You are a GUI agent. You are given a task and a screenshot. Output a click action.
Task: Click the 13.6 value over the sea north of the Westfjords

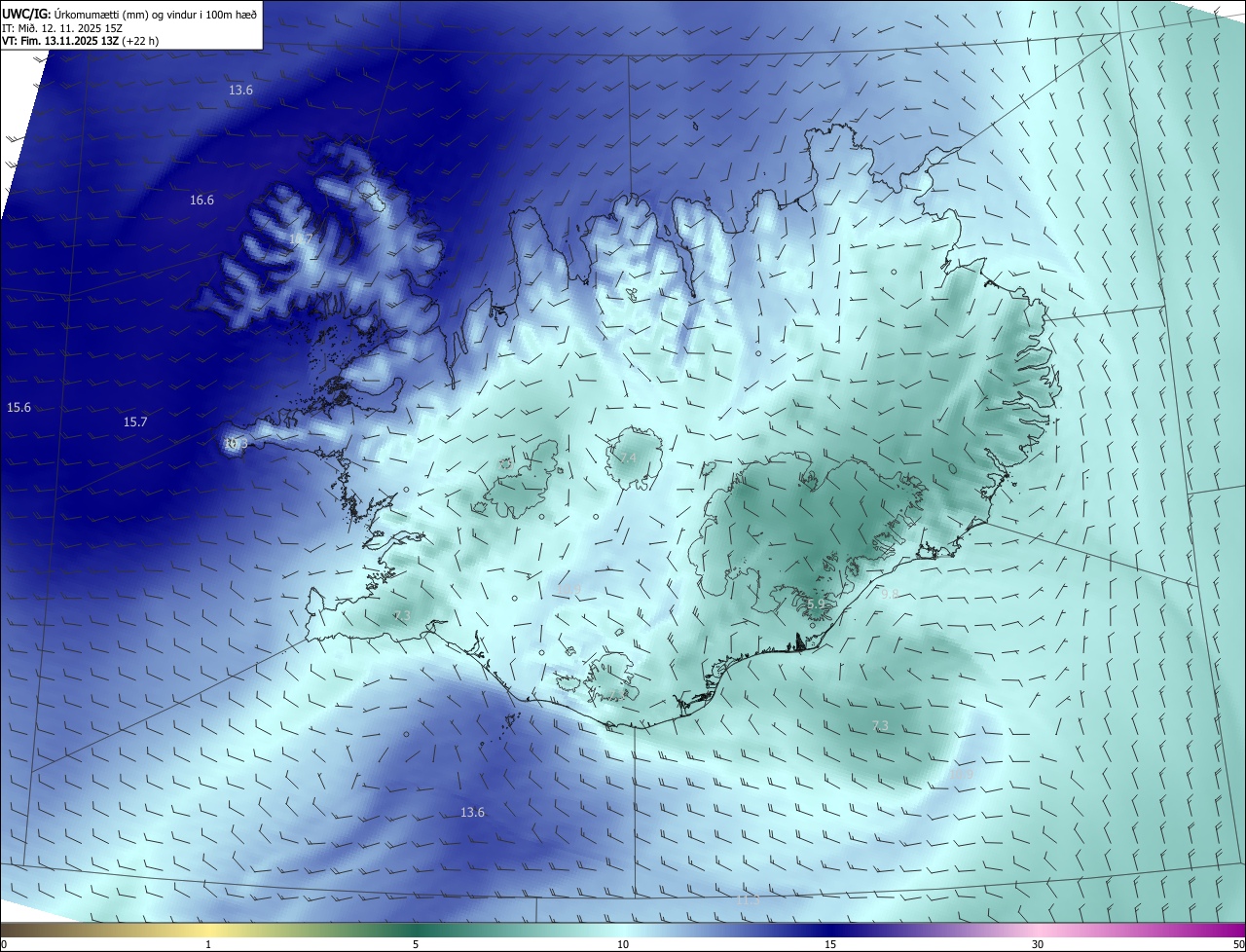click(240, 90)
